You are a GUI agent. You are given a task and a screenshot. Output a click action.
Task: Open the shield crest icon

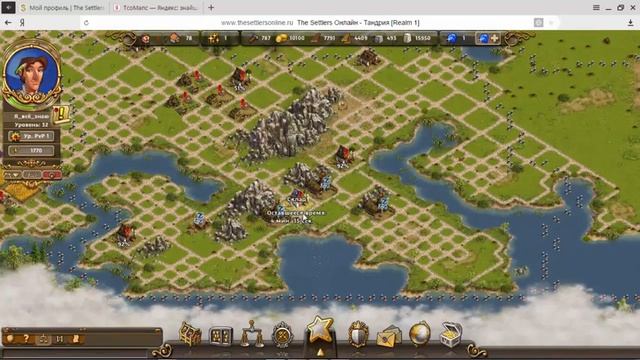(358, 334)
